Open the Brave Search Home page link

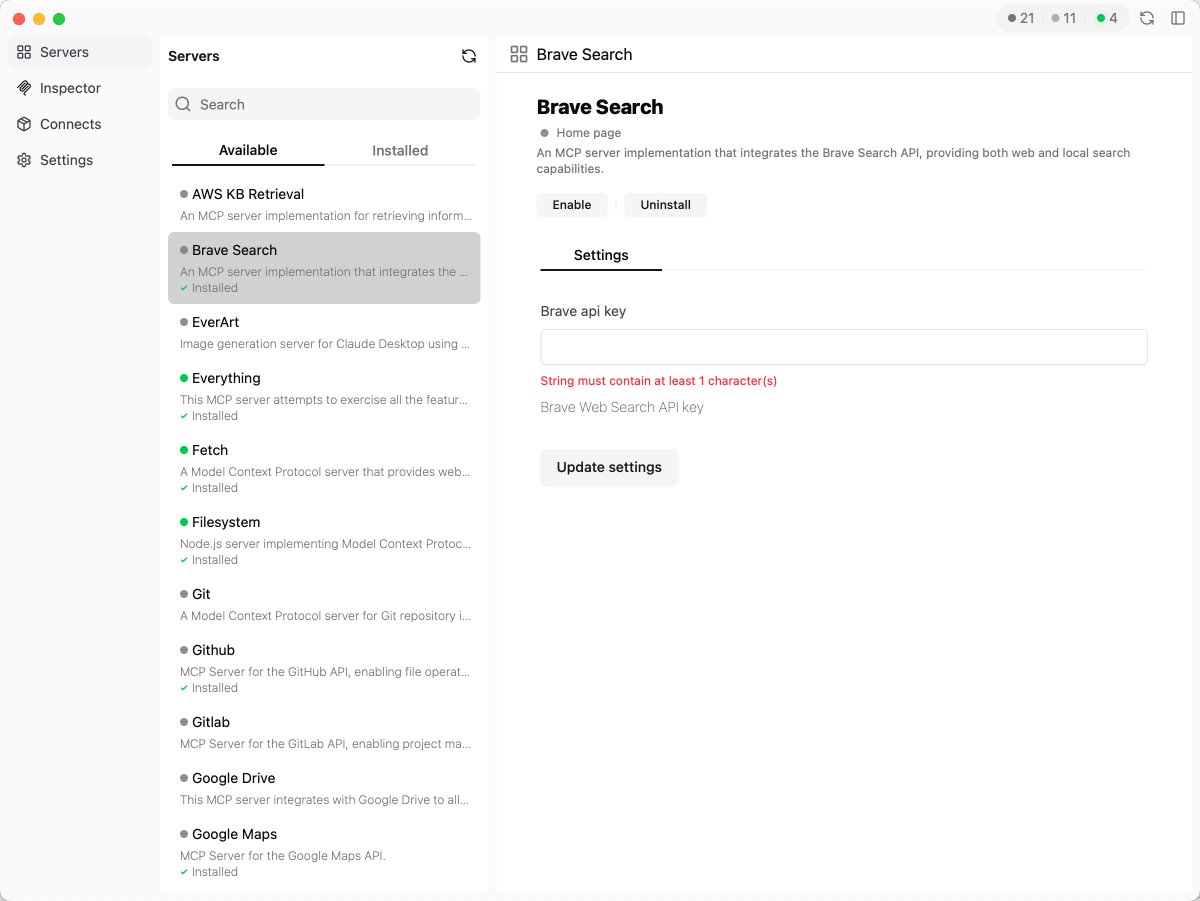(588, 133)
